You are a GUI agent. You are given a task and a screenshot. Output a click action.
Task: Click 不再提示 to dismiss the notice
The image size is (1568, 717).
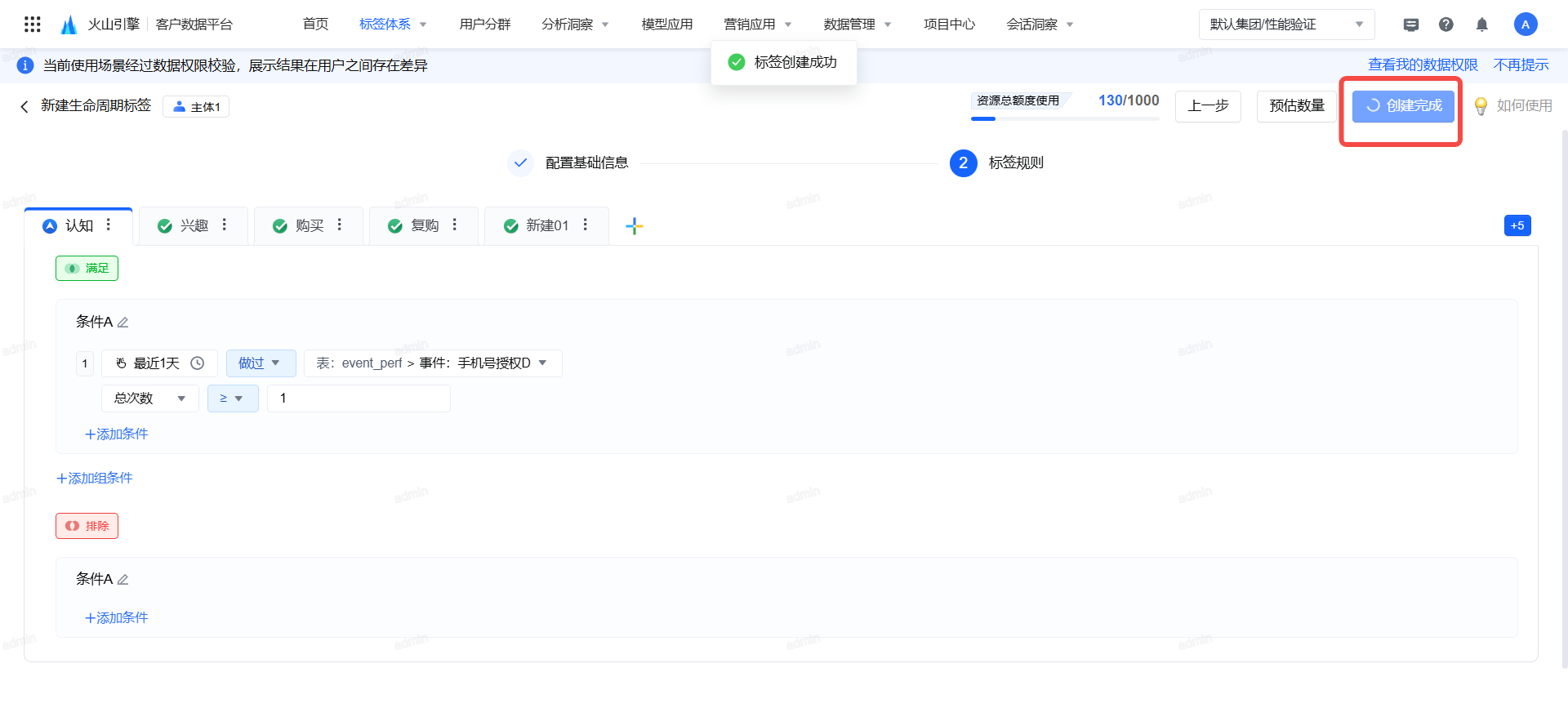(1521, 65)
